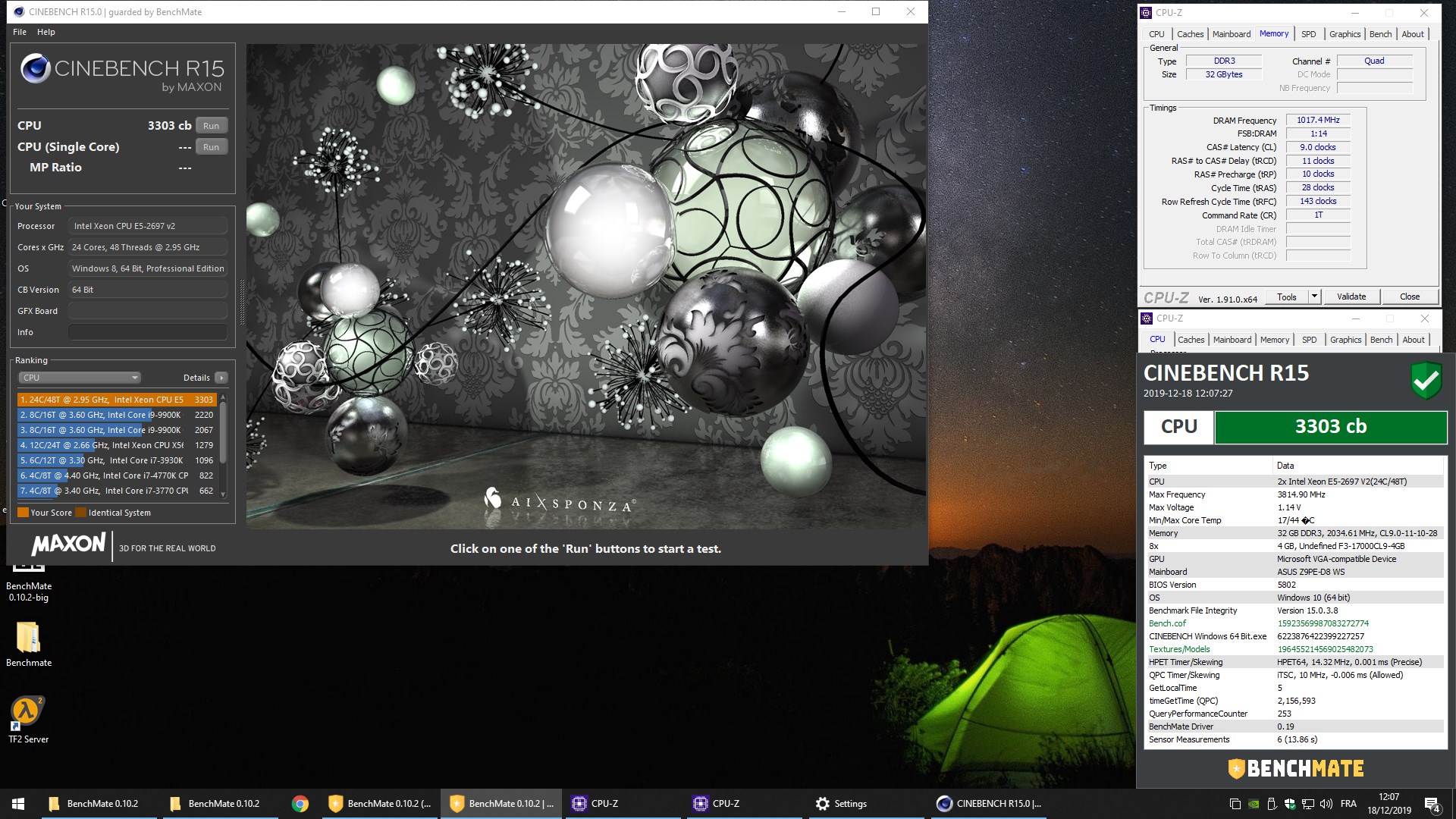Open Windows Security tray icon
Screen dimensions: 1456x819
tap(1290, 804)
